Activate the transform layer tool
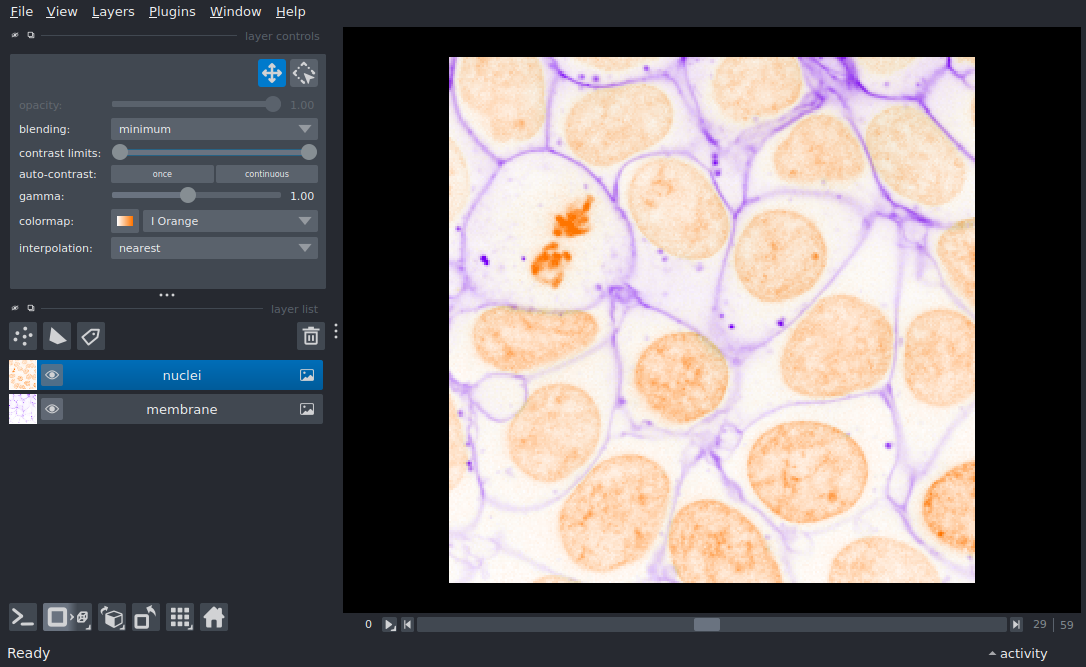The width and height of the screenshot is (1086, 667). [304, 73]
